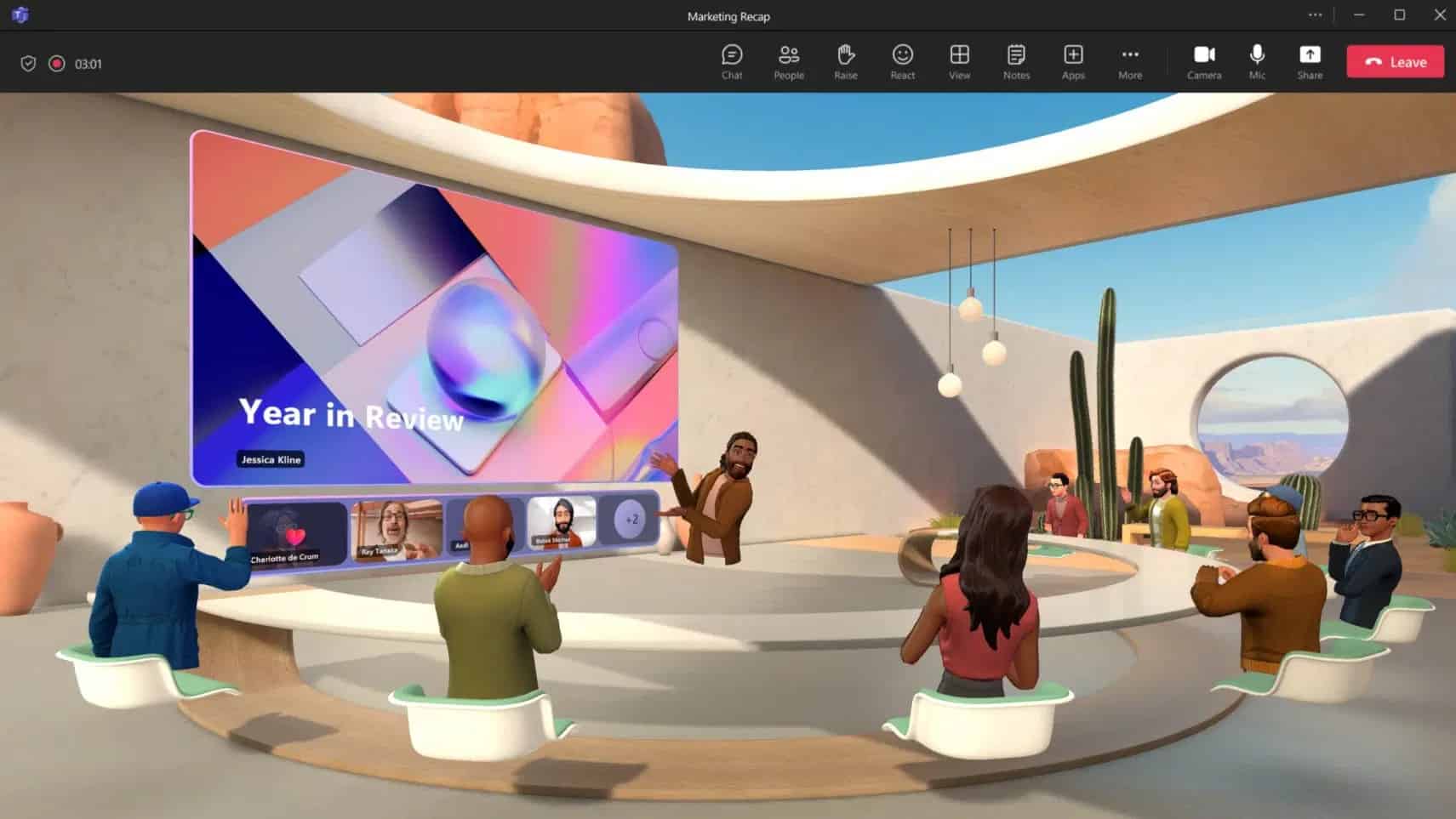1456x819 pixels.
Task: Click the 03:01 meeting timer
Action: [x=89, y=62]
